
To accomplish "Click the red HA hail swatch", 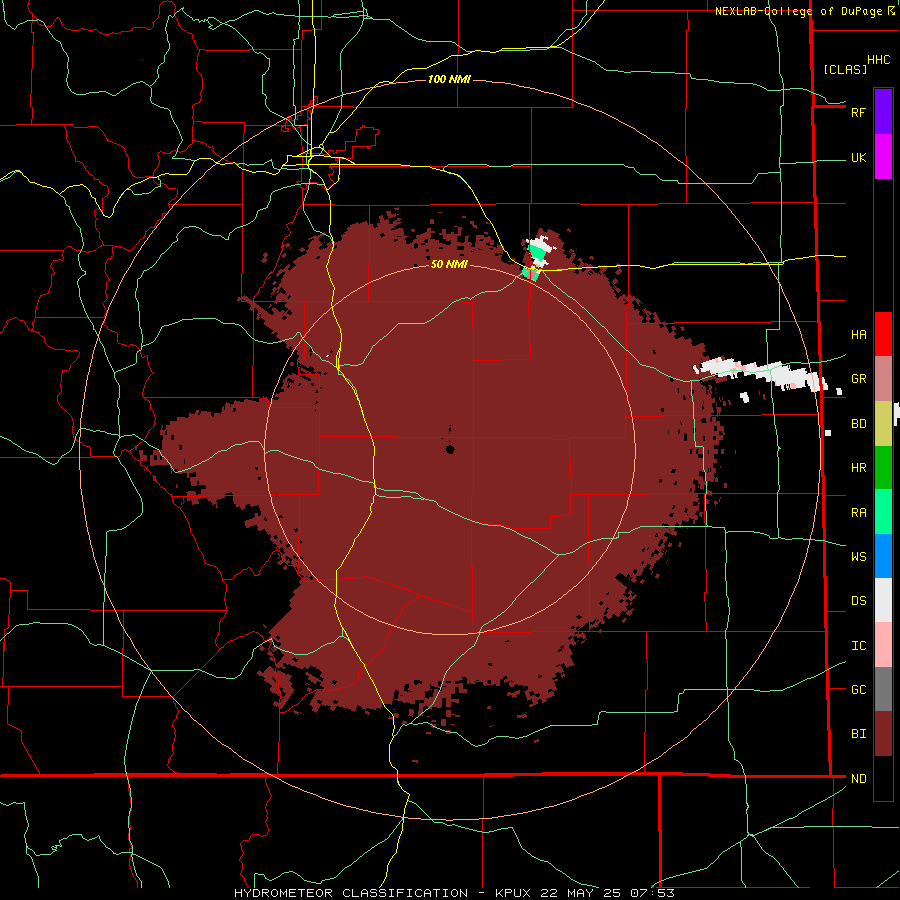I will (883, 334).
